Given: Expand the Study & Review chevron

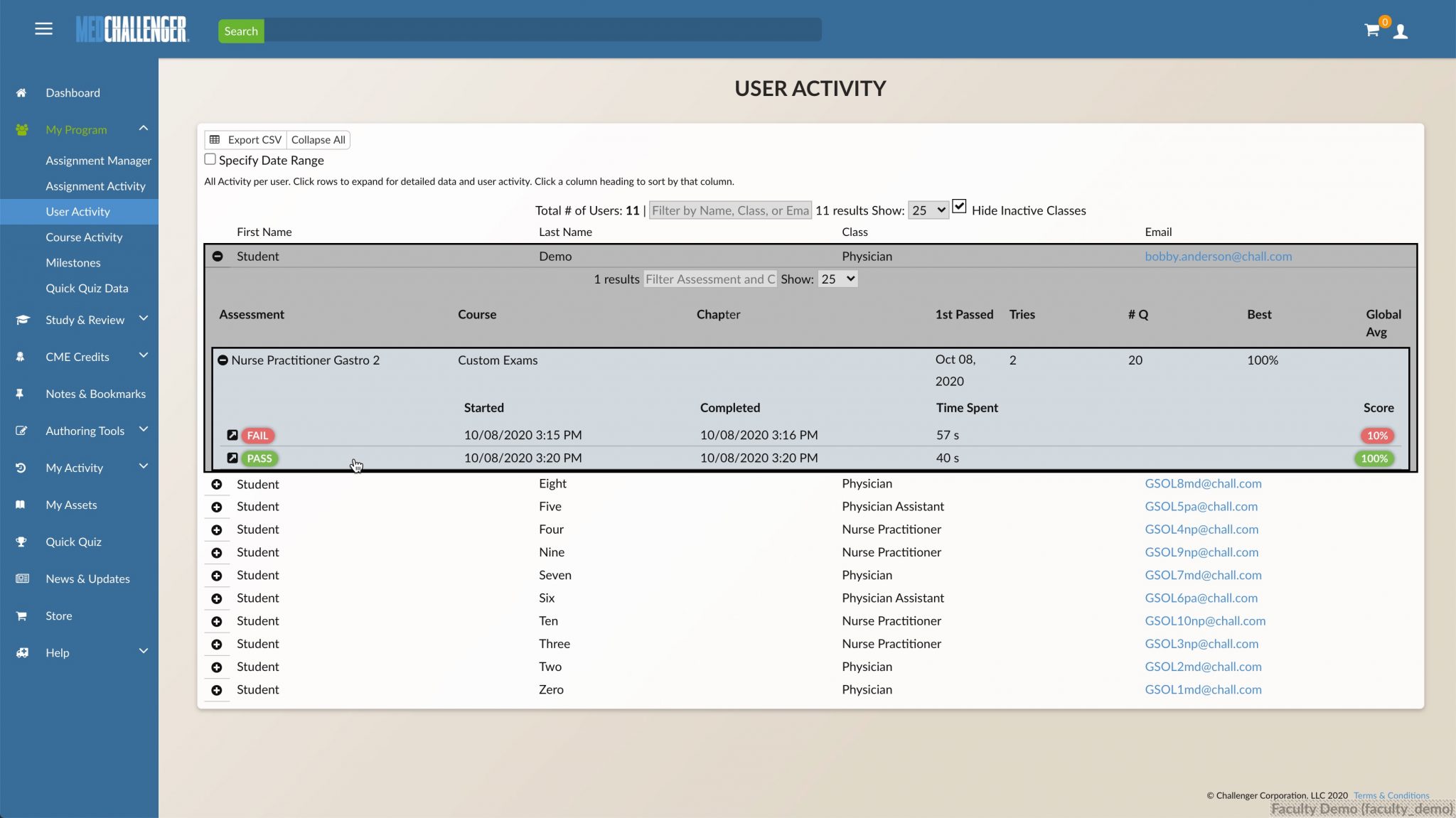Looking at the screenshot, I should [144, 318].
